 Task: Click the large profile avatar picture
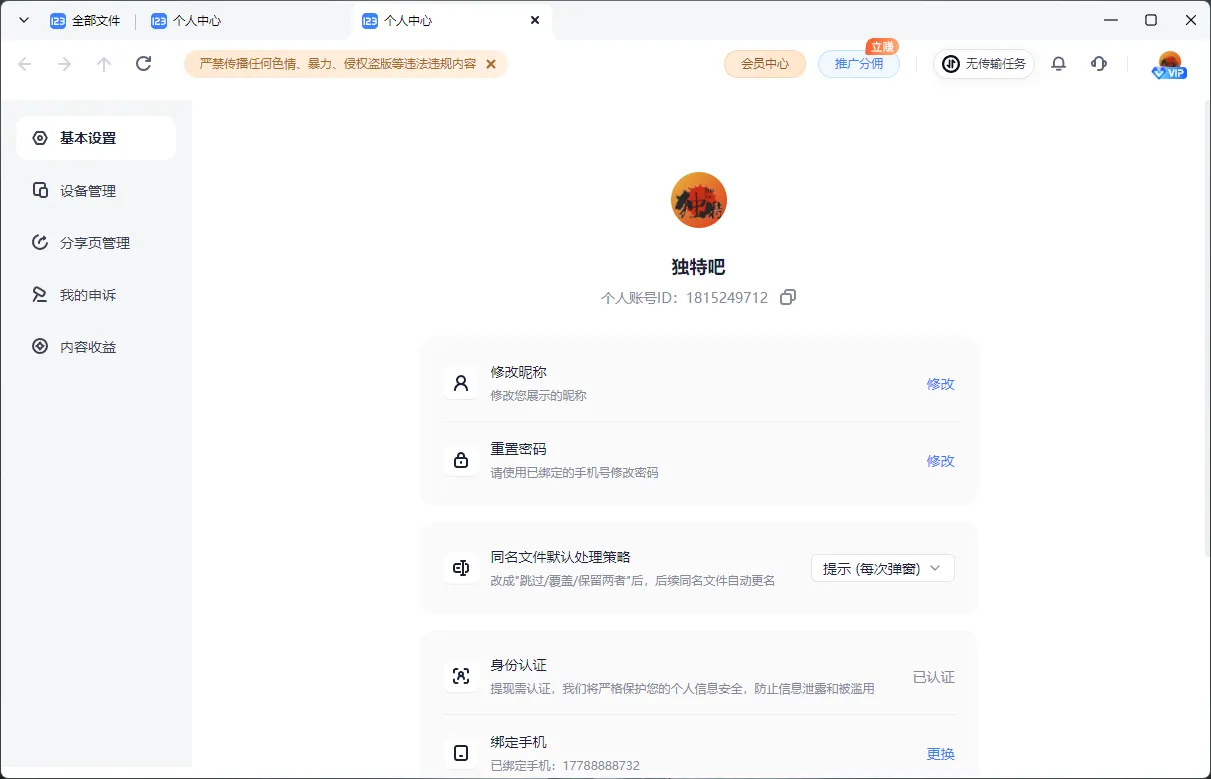699,200
